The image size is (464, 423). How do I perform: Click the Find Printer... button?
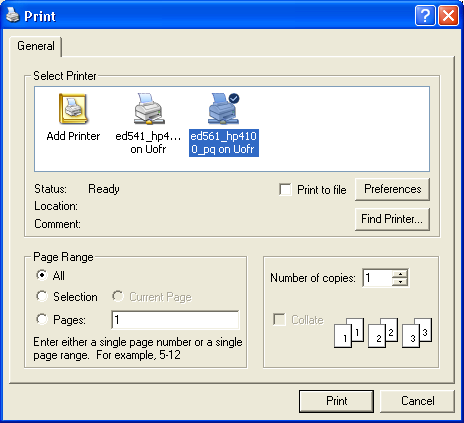pos(392,219)
